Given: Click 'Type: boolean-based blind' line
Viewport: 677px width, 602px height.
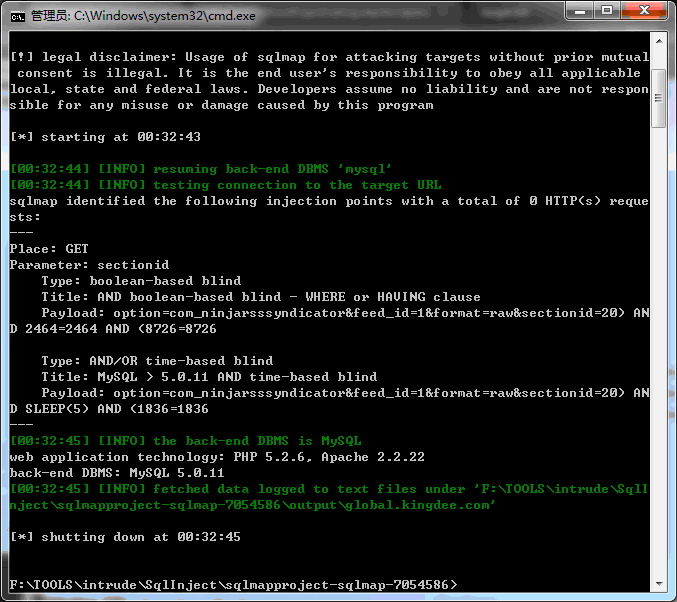Looking at the screenshot, I should click(141, 281).
